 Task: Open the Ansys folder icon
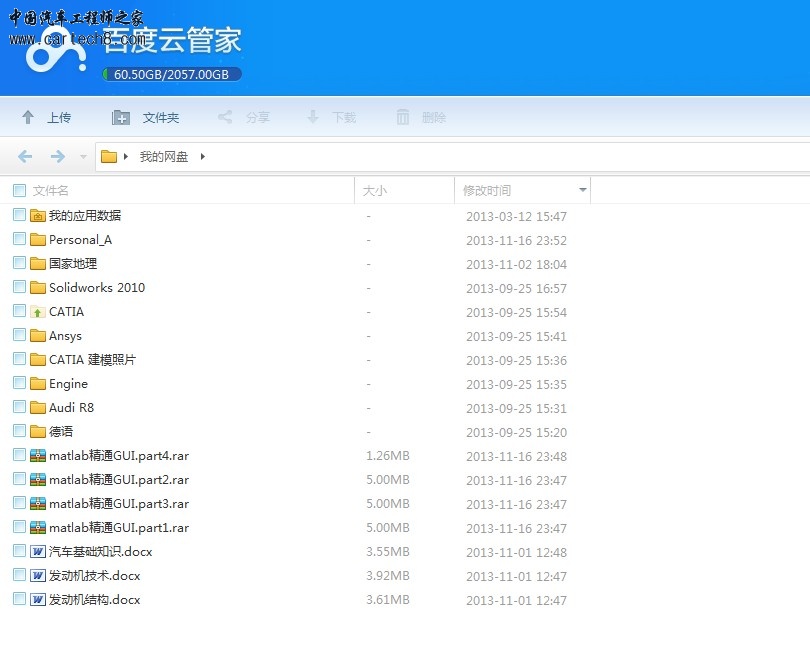pyautogui.click(x=38, y=335)
